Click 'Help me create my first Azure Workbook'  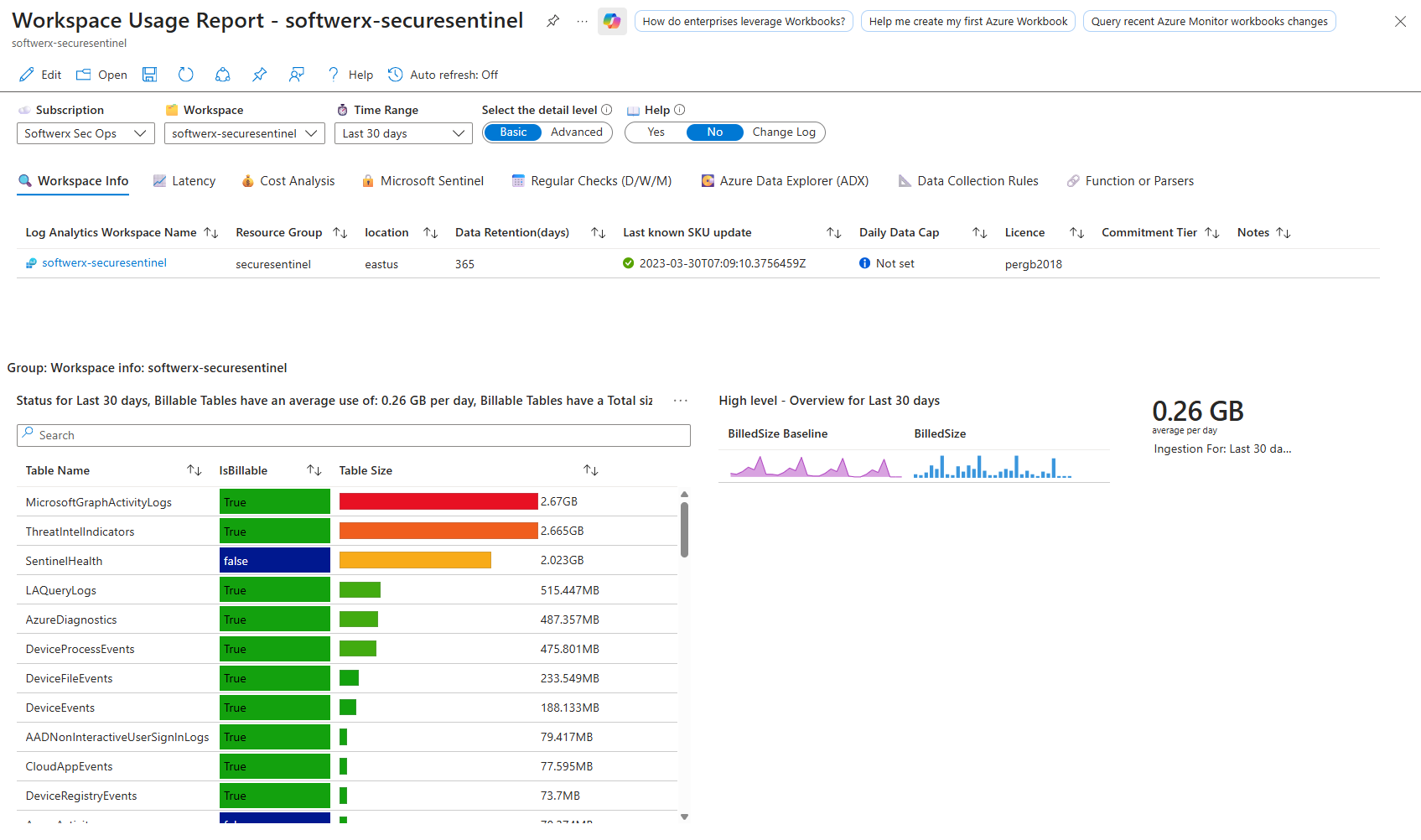[968, 21]
